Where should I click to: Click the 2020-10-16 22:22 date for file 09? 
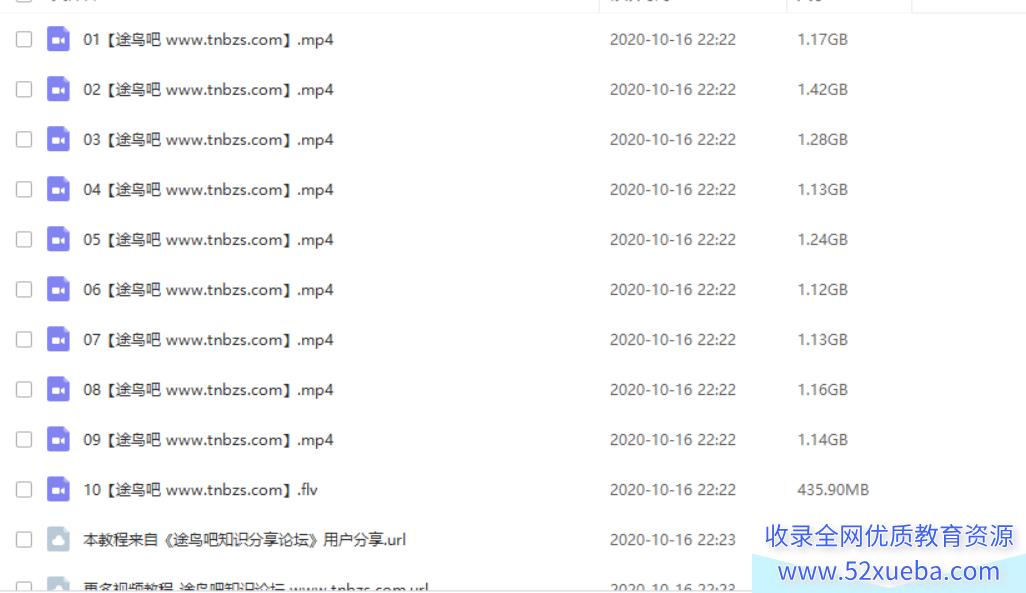click(673, 440)
